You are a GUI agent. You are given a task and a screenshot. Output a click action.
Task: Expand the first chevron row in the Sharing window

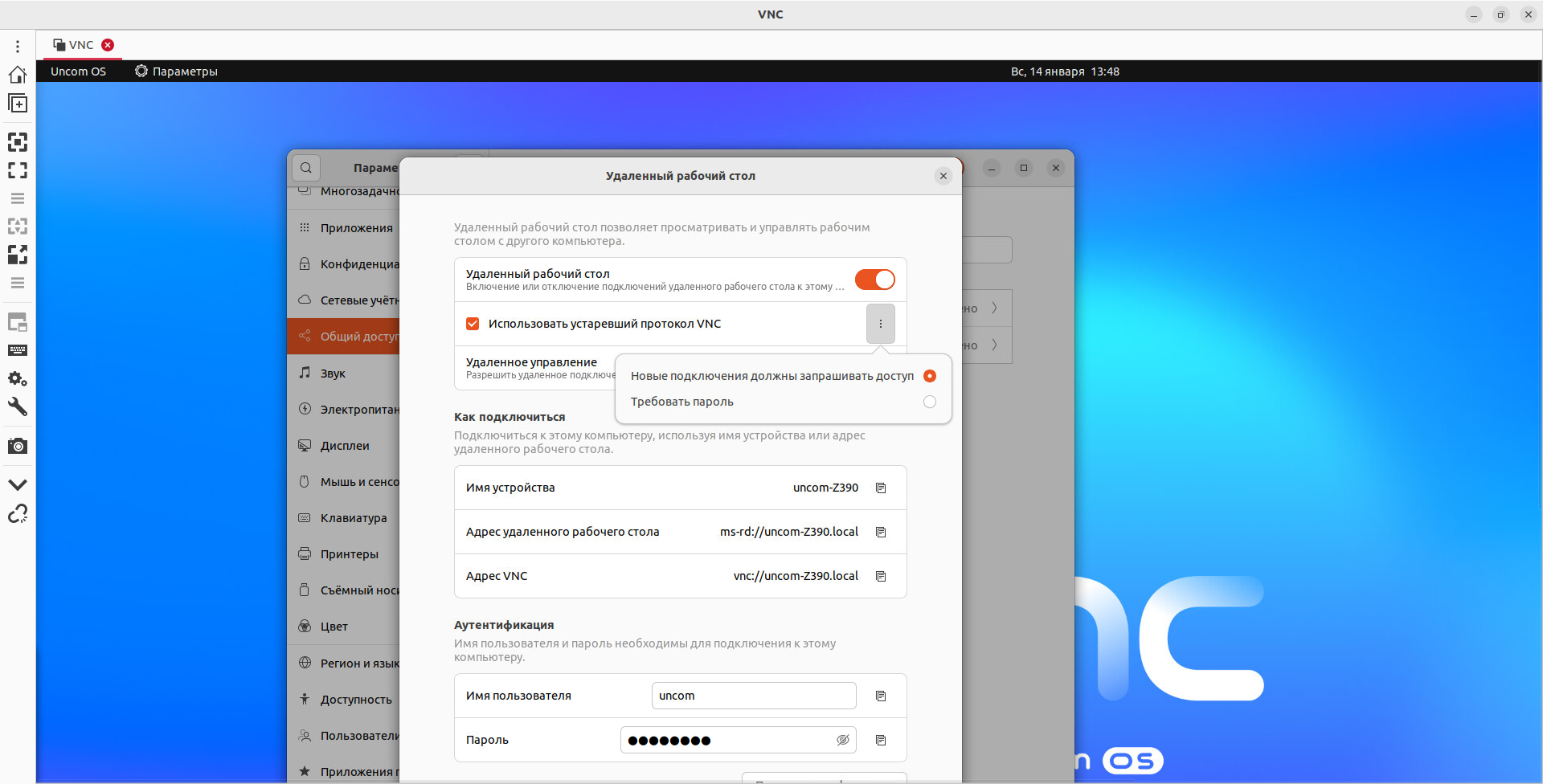click(994, 308)
